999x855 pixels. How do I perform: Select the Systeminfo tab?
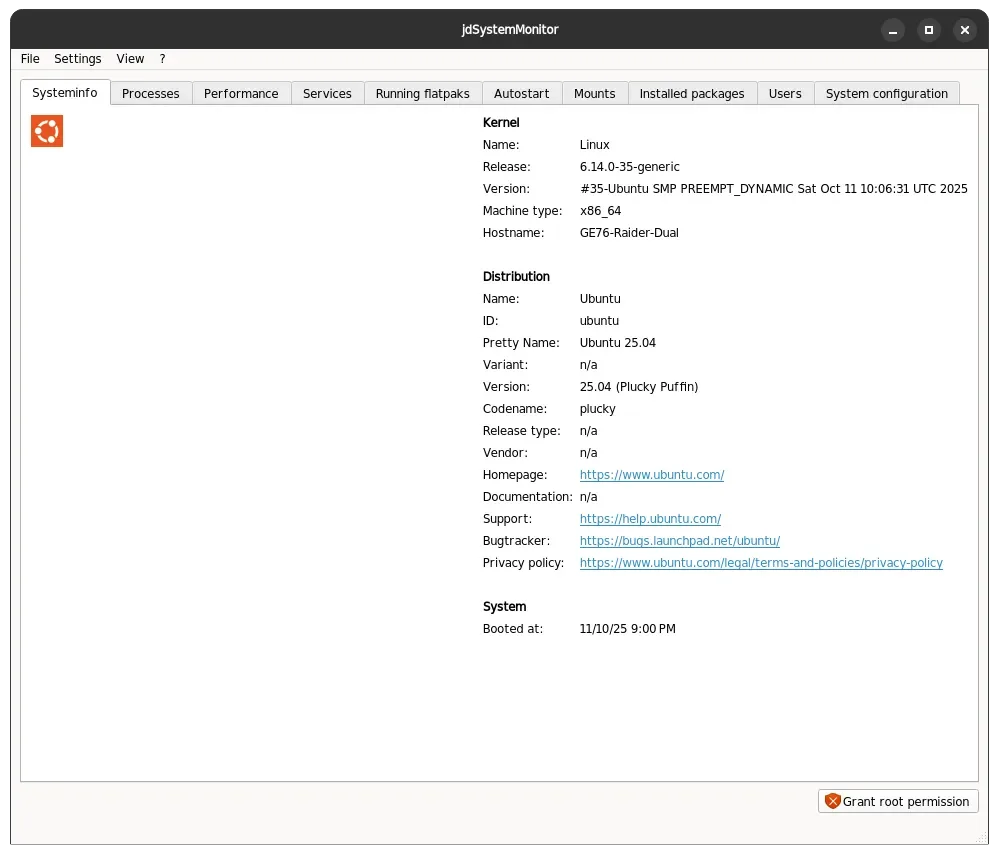pyautogui.click(x=65, y=92)
